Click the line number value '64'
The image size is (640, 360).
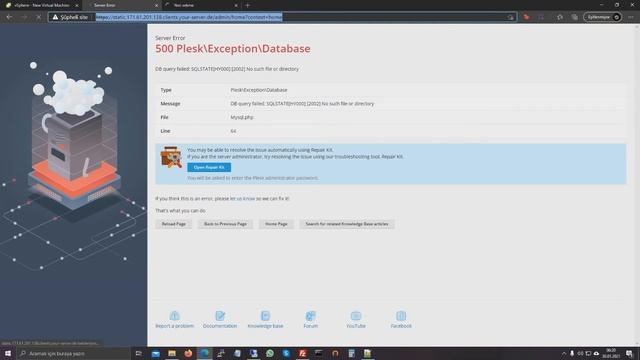click(x=233, y=131)
